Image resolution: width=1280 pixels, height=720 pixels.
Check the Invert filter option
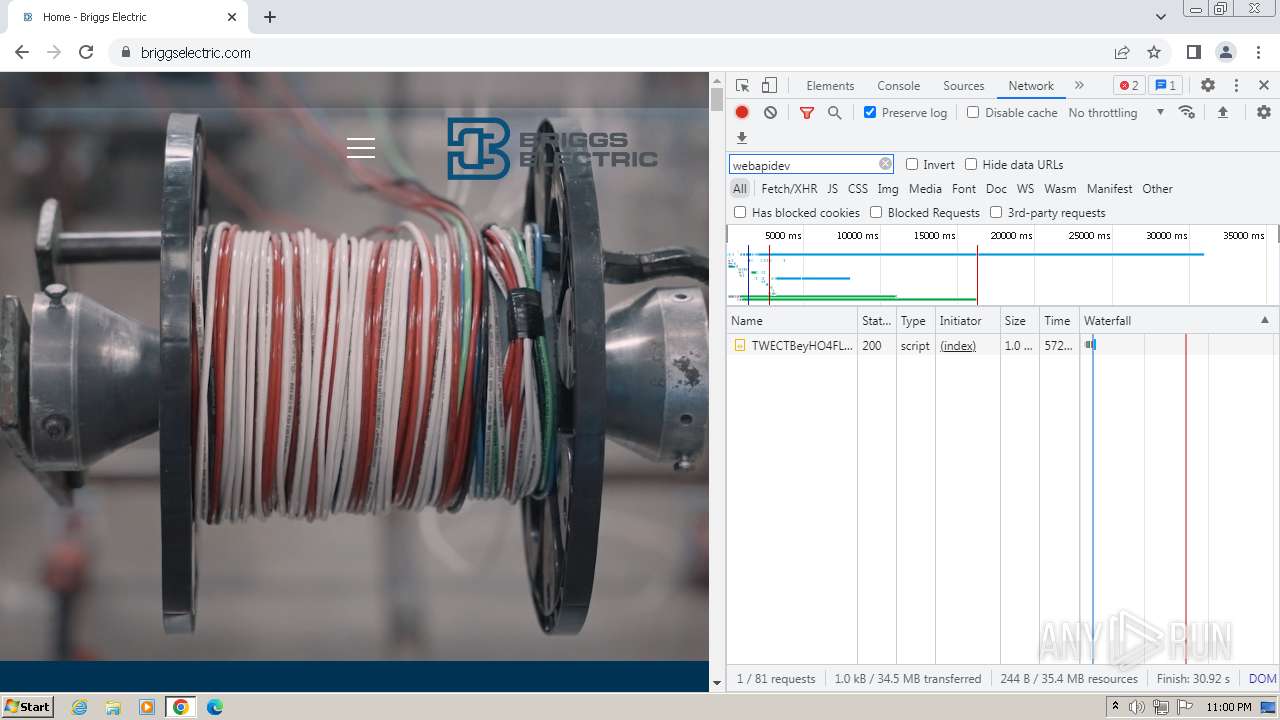click(912, 164)
